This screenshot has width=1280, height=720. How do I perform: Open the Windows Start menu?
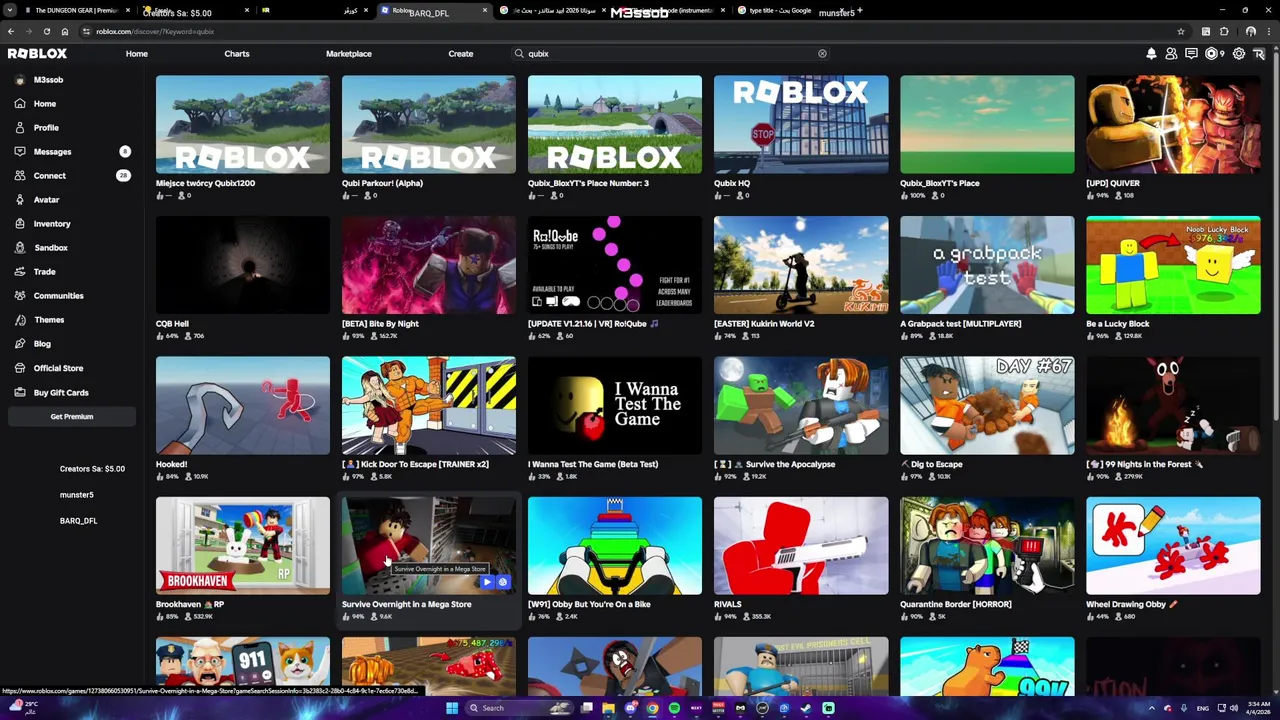452,708
